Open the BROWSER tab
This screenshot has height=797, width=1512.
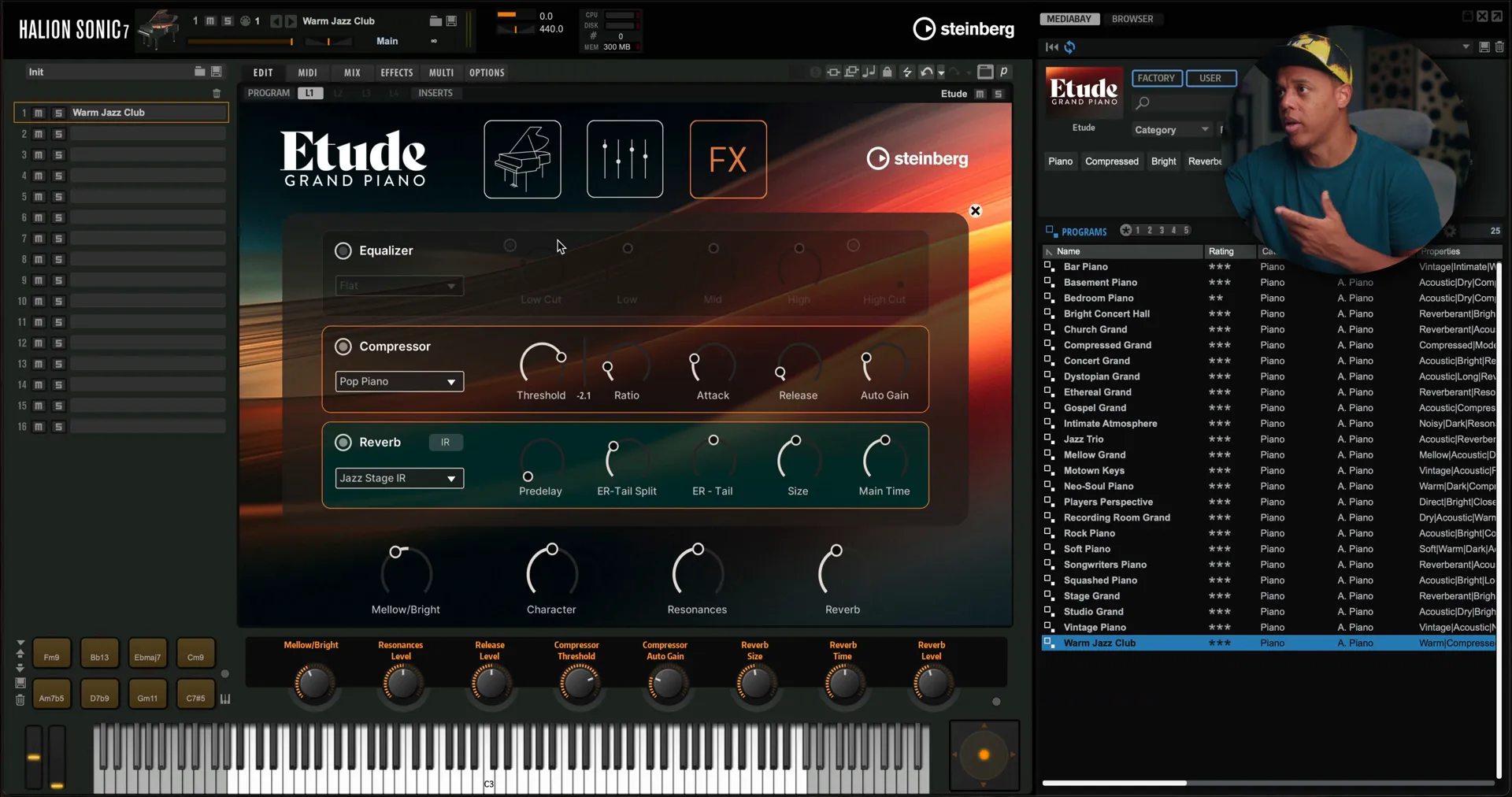coord(1132,19)
